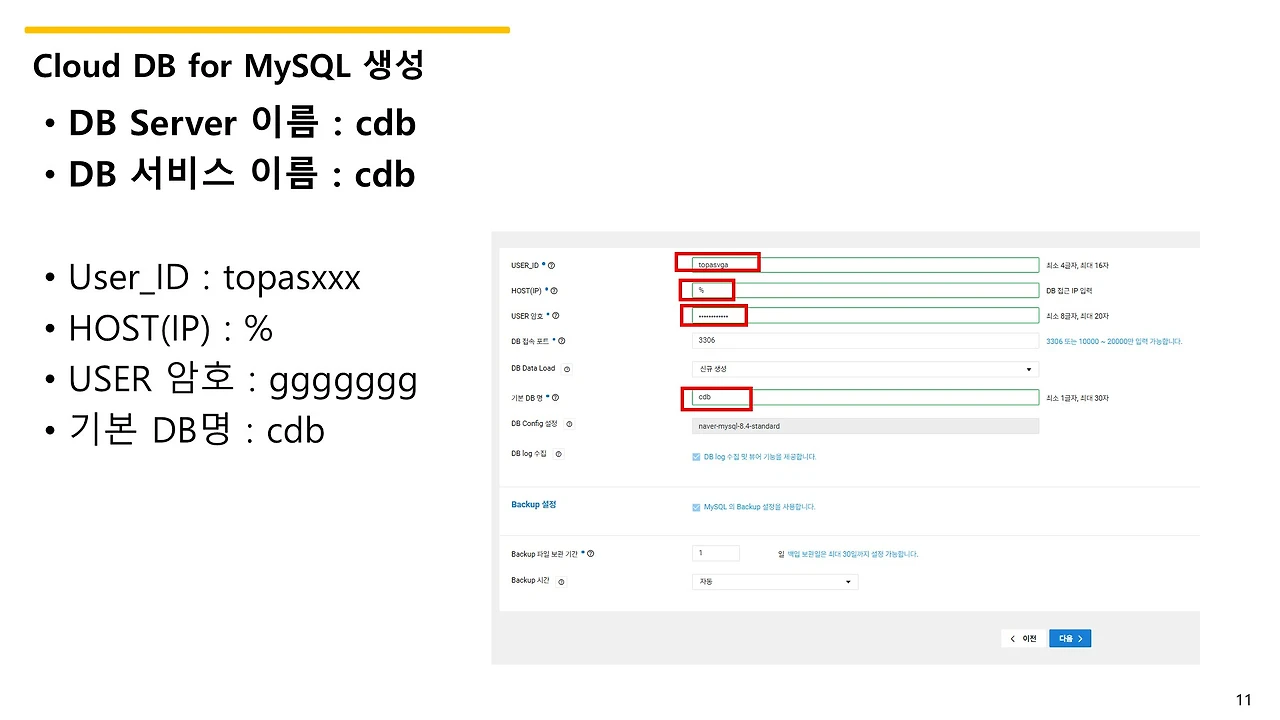The height and width of the screenshot is (720, 1280).
Task: Click the 다음 button to proceed
Action: pos(1069,638)
